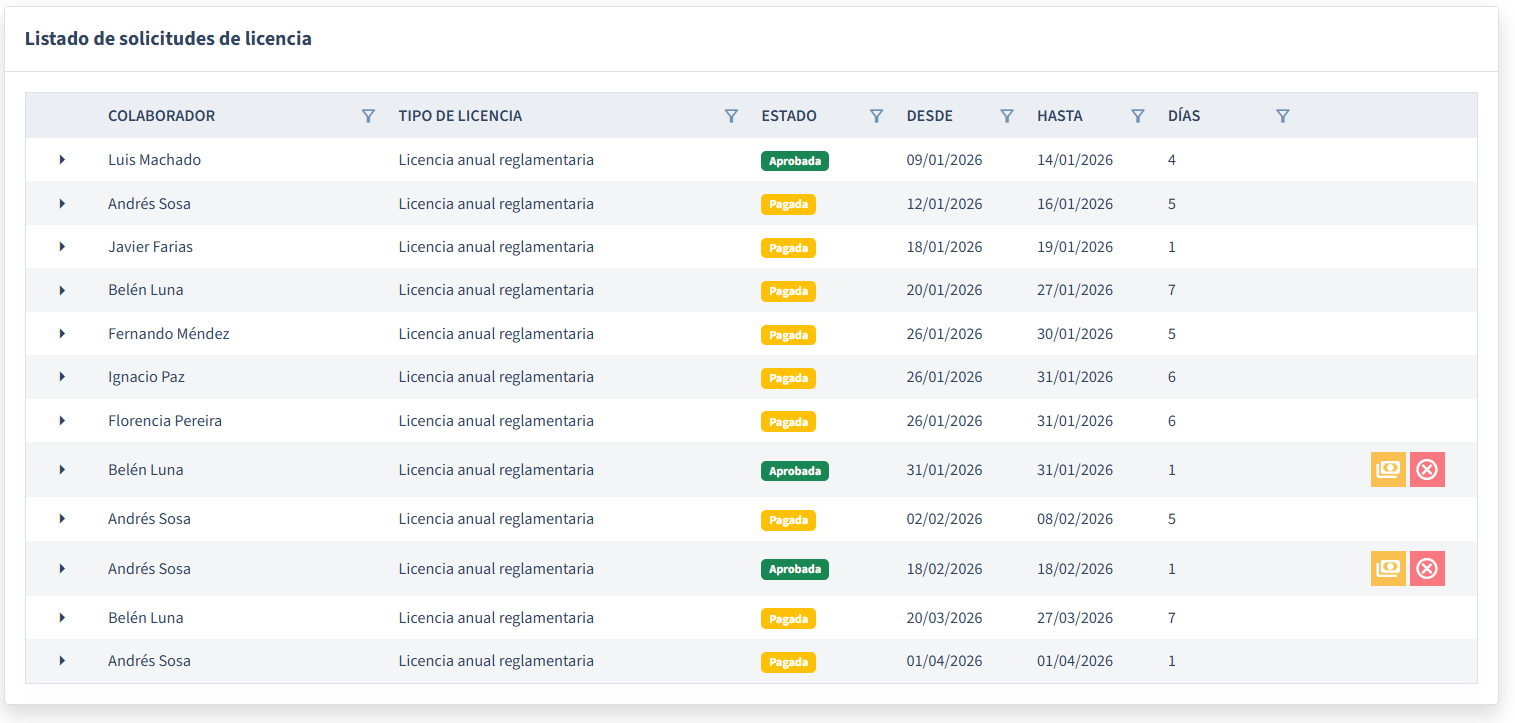Sort by the Estado column header
Image resolution: width=1515 pixels, height=723 pixels.
[788, 116]
